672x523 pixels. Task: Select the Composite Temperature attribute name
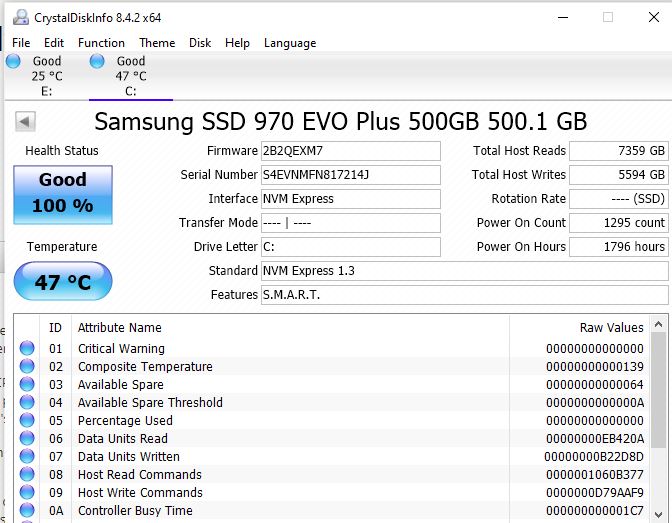tap(145, 367)
